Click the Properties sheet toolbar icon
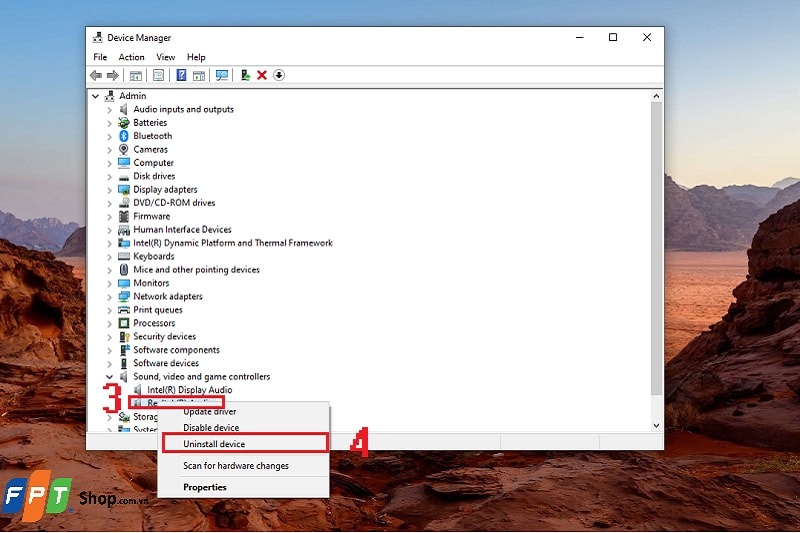 (159, 75)
